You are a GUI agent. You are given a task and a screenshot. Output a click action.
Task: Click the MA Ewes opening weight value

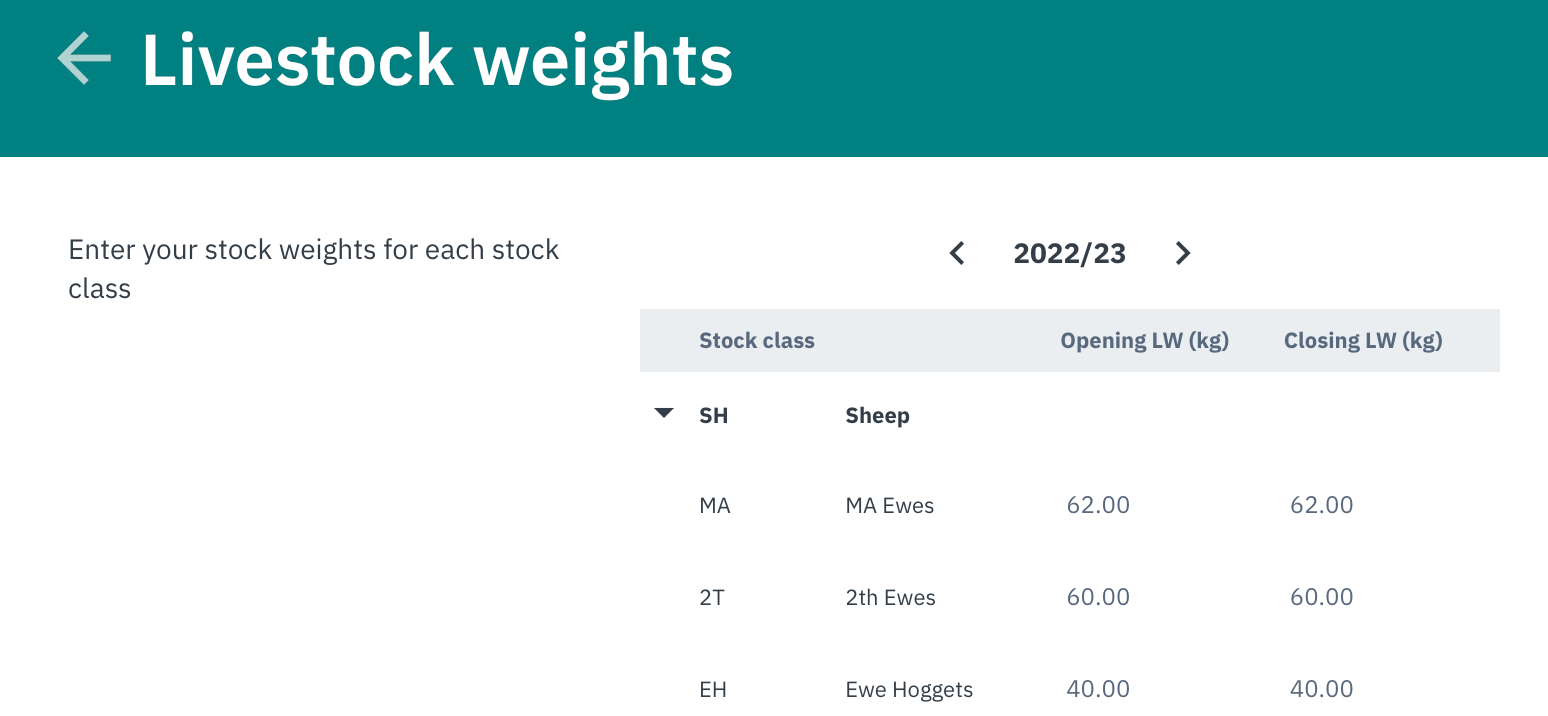(x=1098, y=505)
